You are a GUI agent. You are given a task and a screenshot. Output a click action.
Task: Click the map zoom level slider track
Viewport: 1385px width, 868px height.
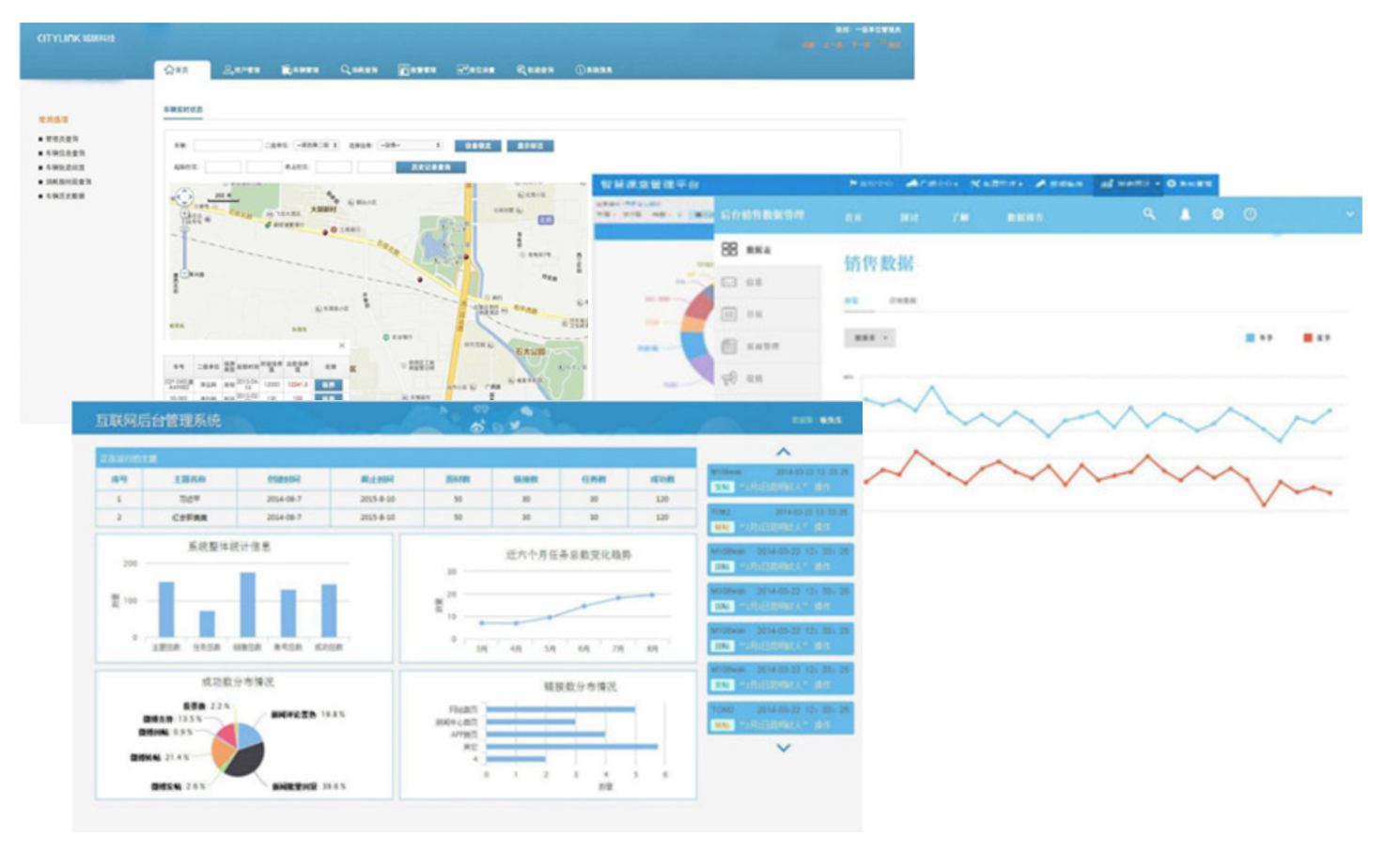[185, 244]
